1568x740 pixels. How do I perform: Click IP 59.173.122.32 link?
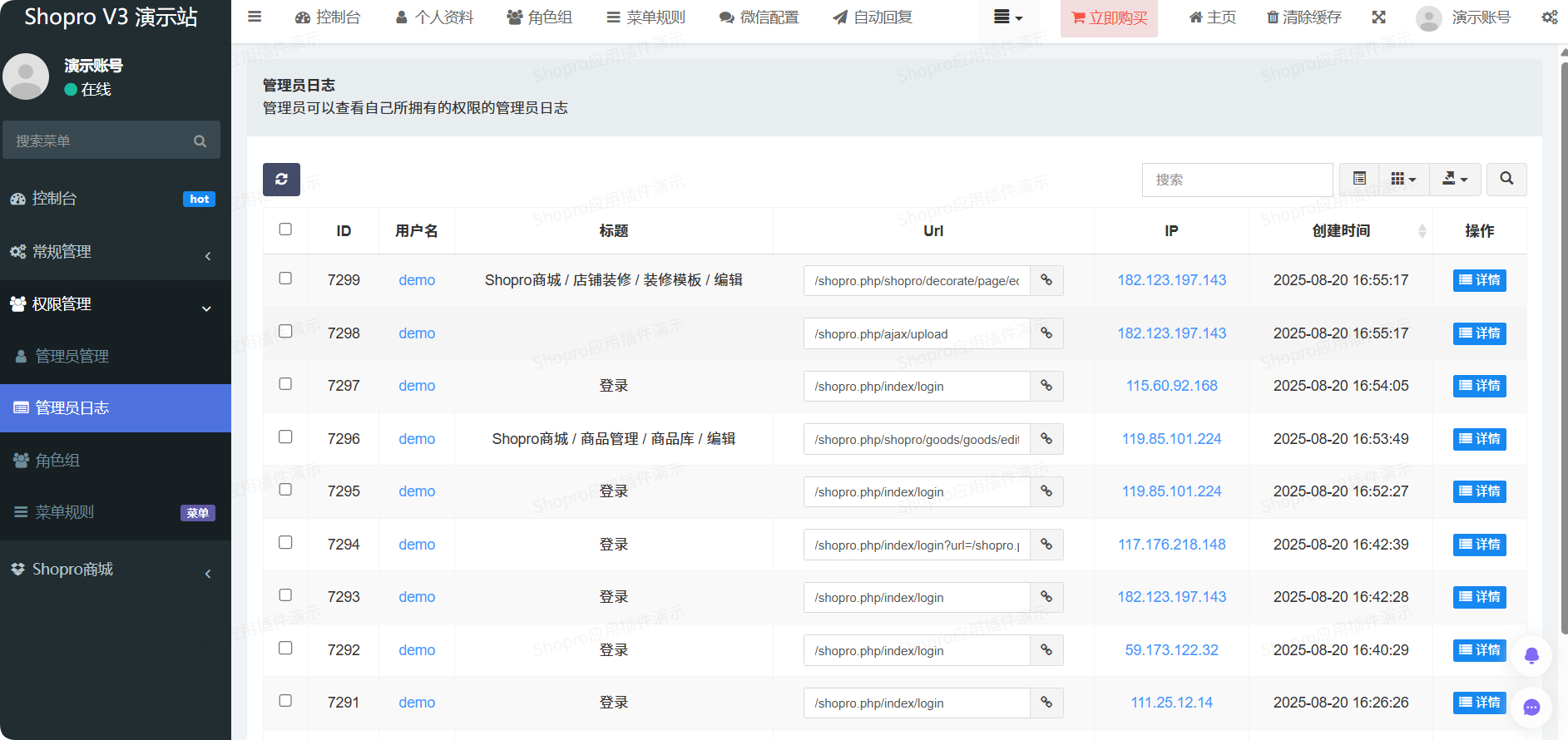coord(1171,650)
